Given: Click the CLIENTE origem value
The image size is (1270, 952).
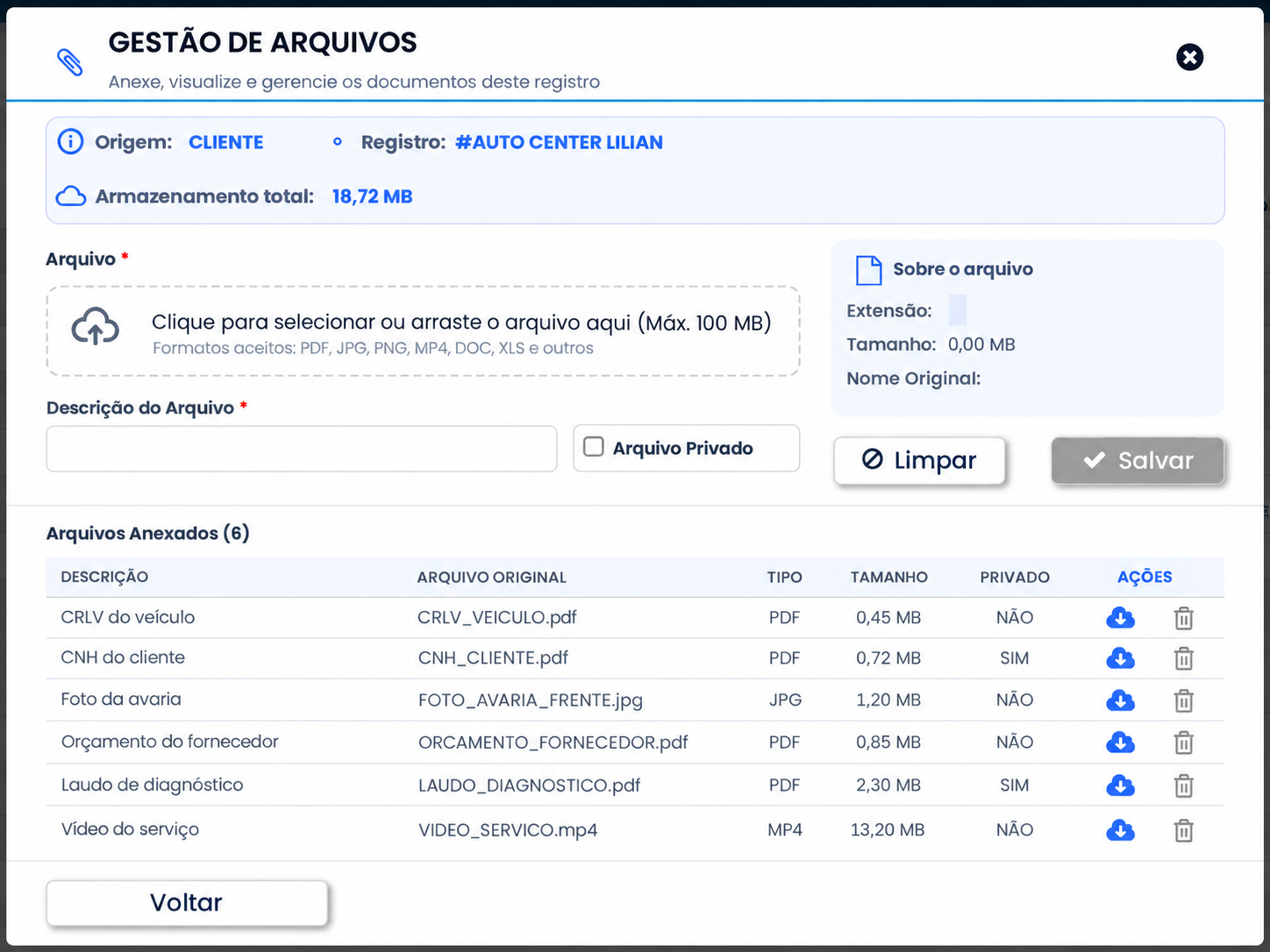Looking at the screenshot, I should click(226, 142).
